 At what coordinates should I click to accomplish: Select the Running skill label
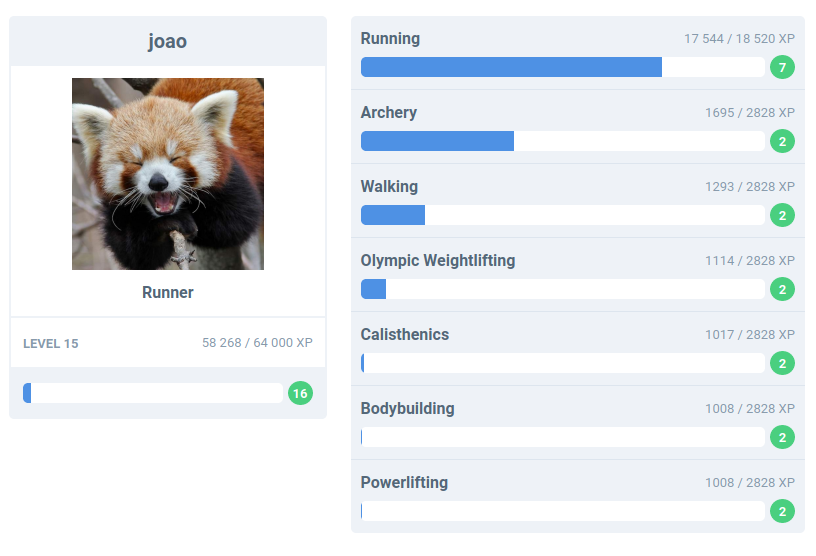point(390,39)
